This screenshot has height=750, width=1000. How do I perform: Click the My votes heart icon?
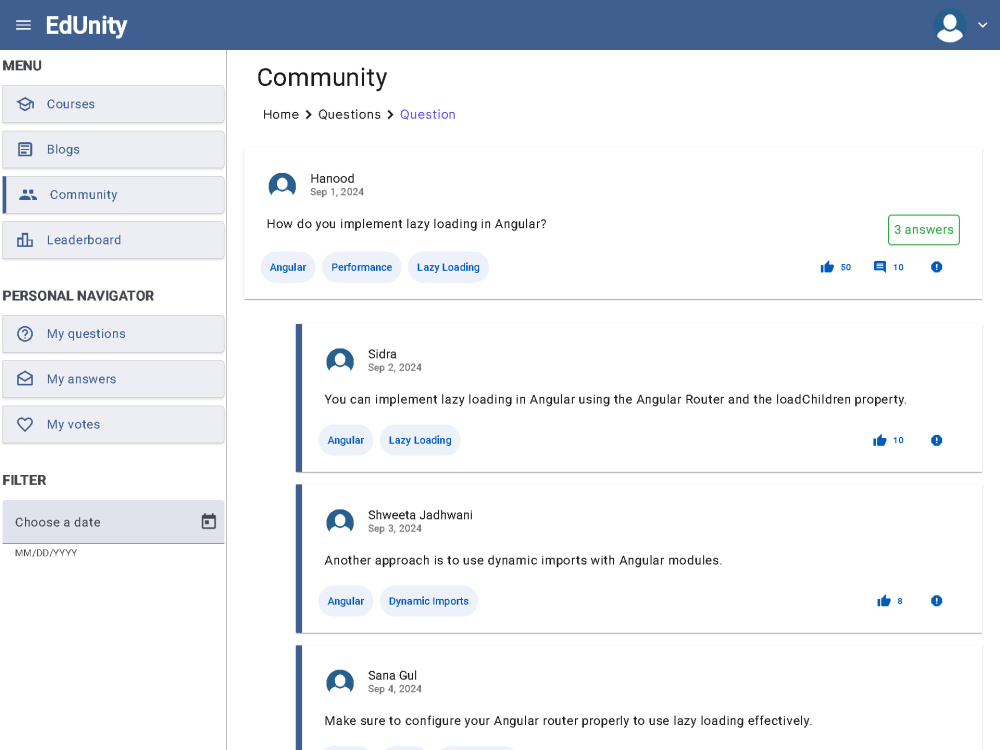(x=25, y=424)
